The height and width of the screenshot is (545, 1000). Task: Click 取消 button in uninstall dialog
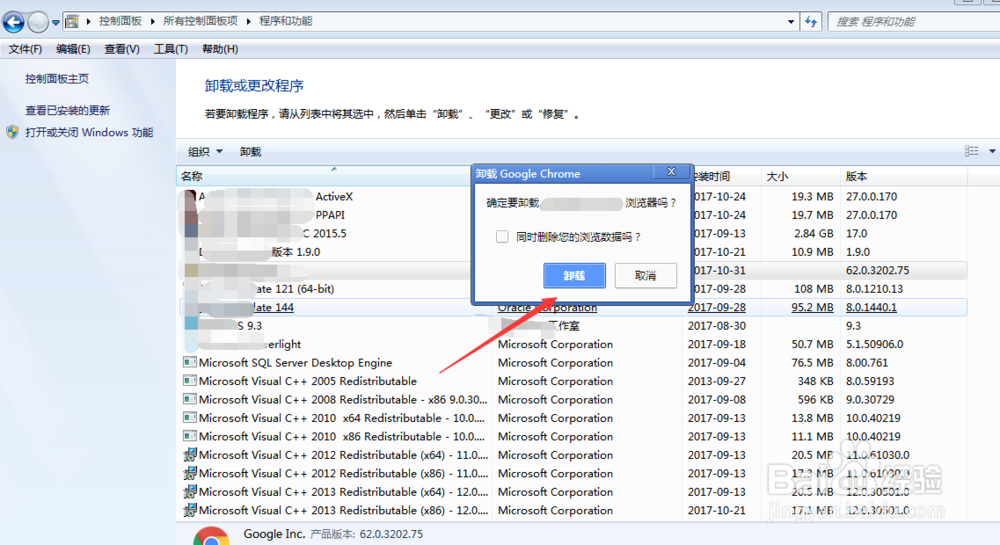(645, 275)
